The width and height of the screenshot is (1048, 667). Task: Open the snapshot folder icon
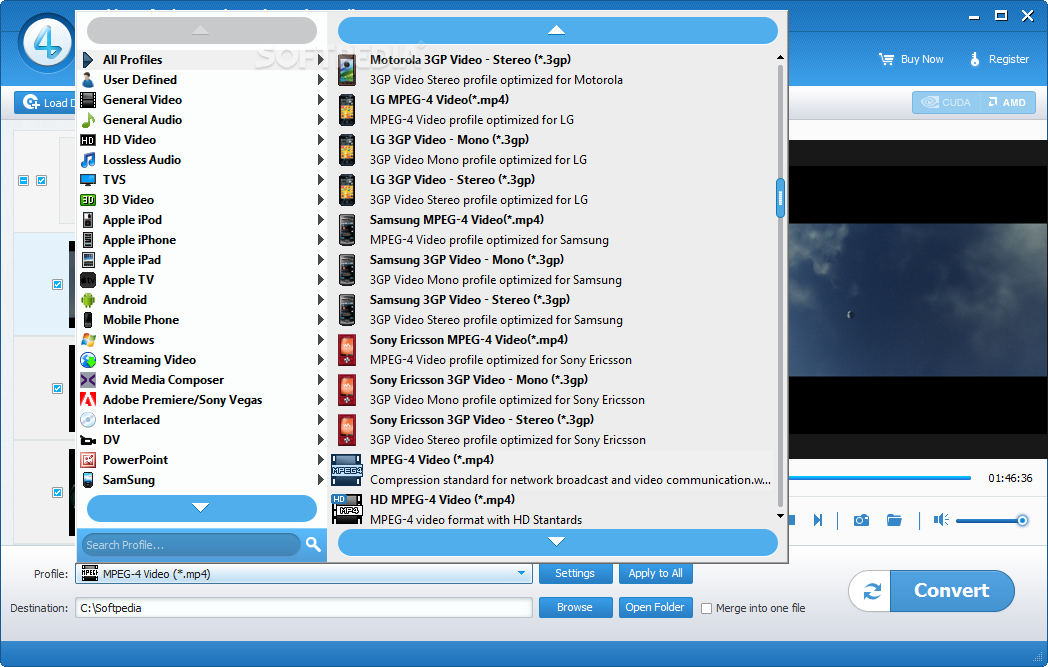[894, 520]
